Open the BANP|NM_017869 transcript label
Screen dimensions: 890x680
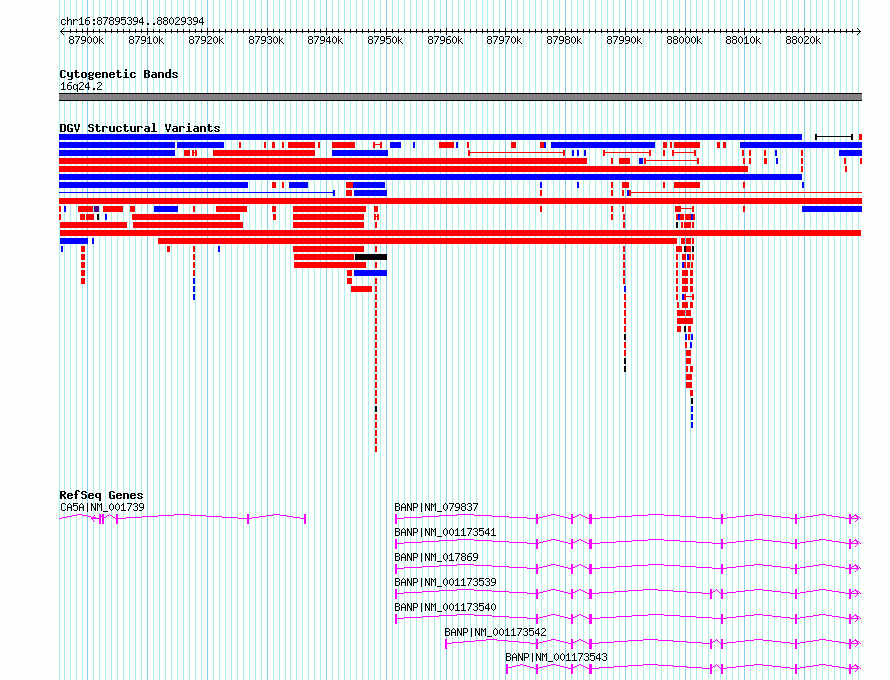436,557
